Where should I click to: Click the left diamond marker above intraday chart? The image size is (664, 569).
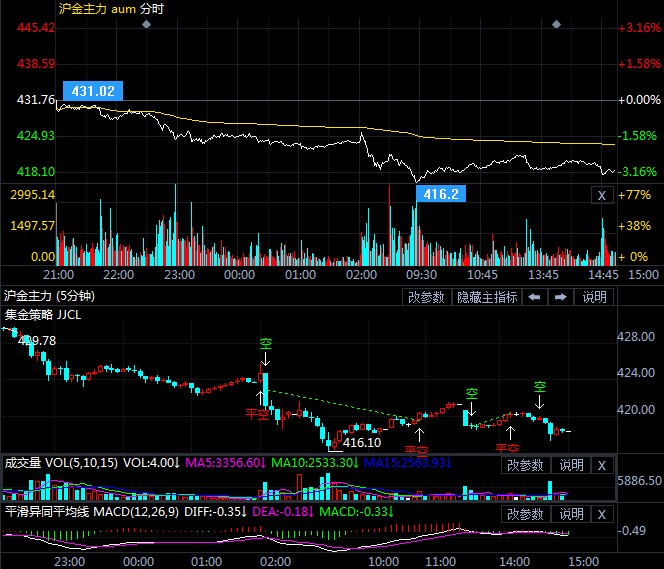pyautogui.click(x=147, y=23)
